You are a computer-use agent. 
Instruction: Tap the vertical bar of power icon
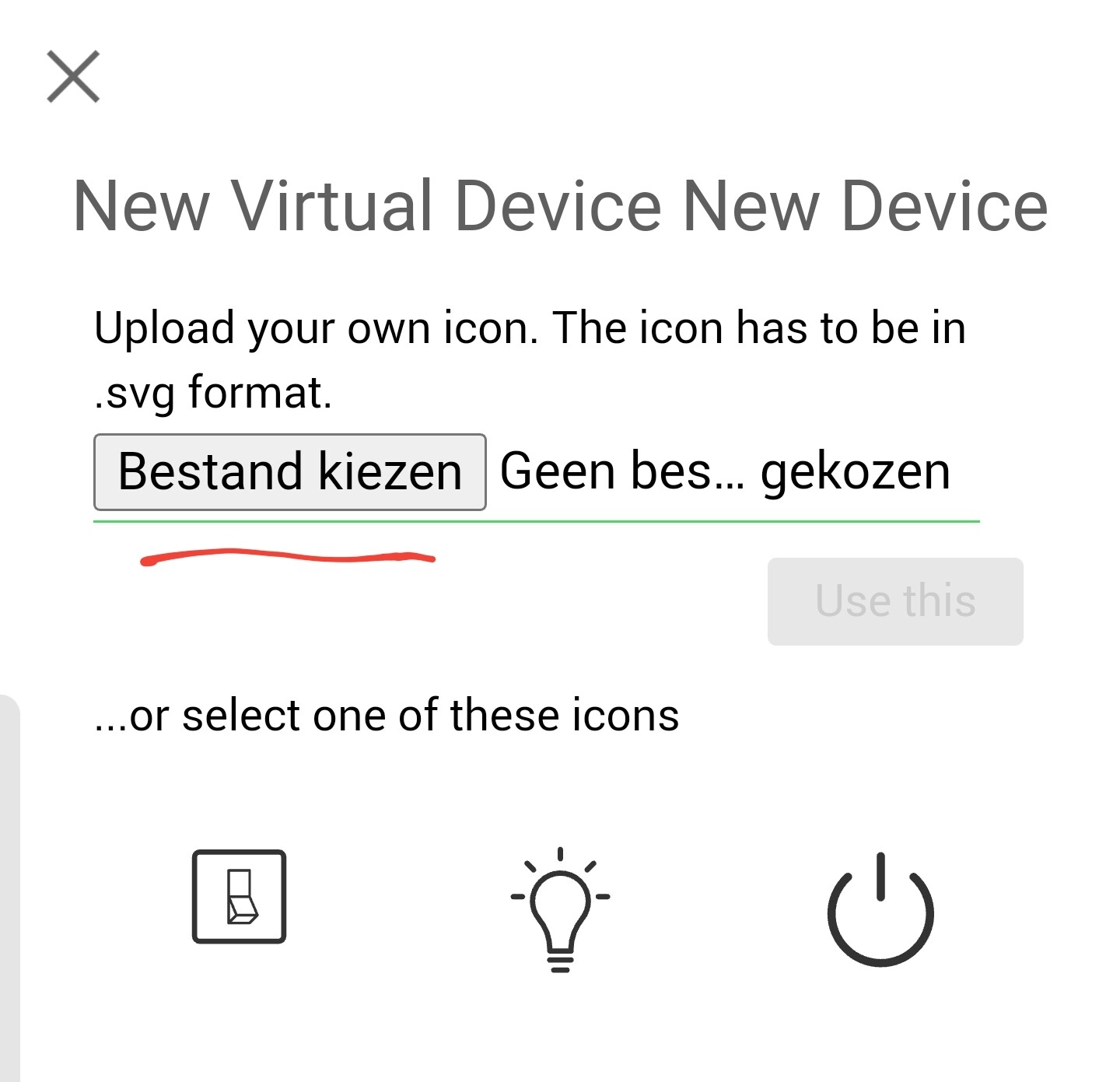tap(880, 877)
